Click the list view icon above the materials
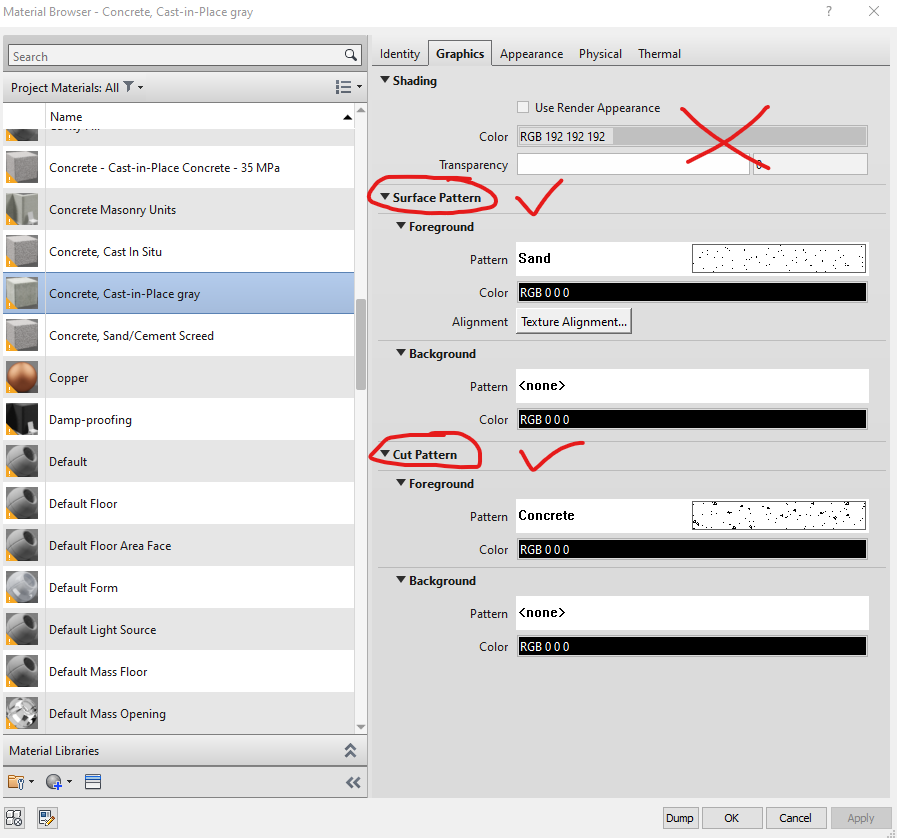897x838 pixels. [341, 87]
